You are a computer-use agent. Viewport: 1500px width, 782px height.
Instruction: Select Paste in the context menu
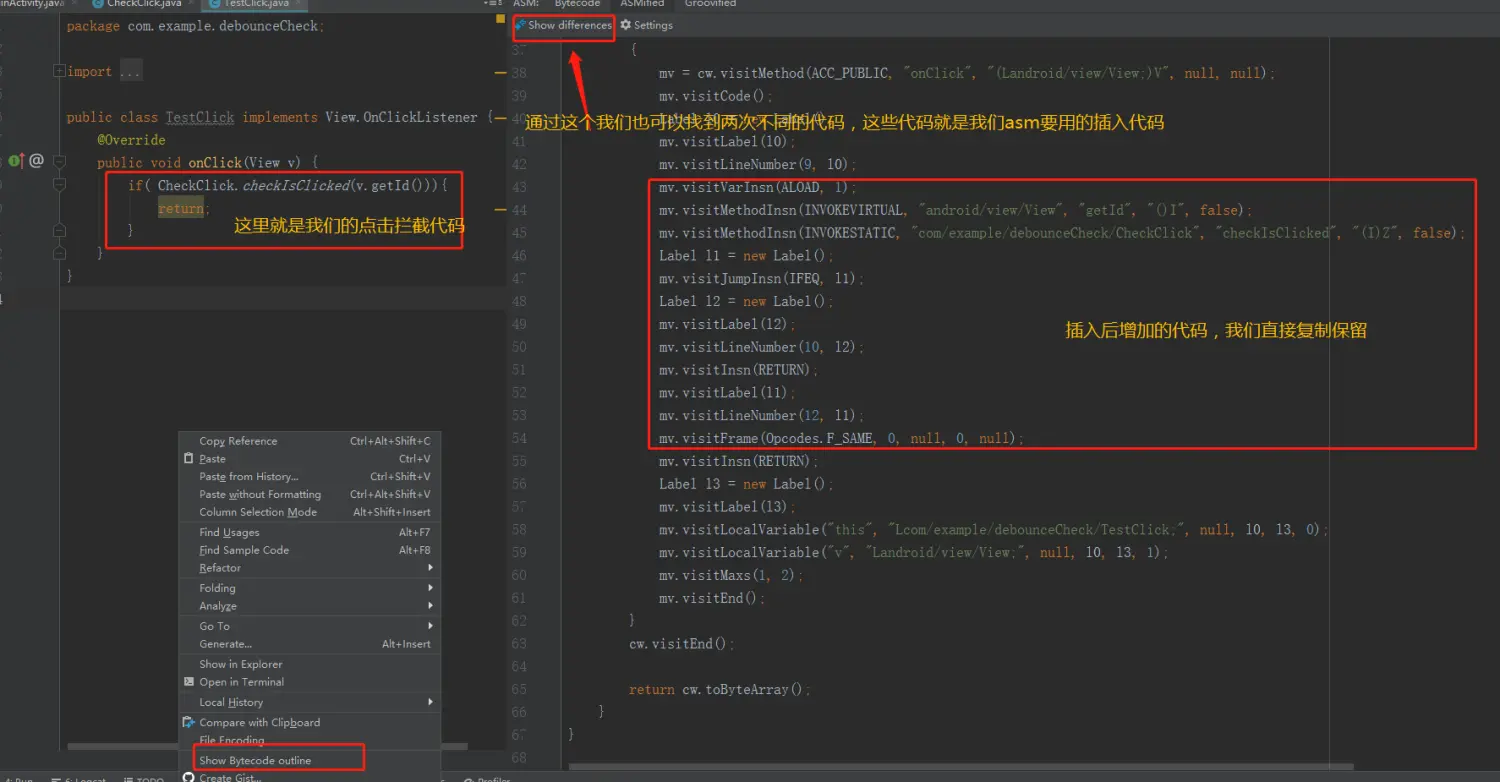click(x=309, y=459)
